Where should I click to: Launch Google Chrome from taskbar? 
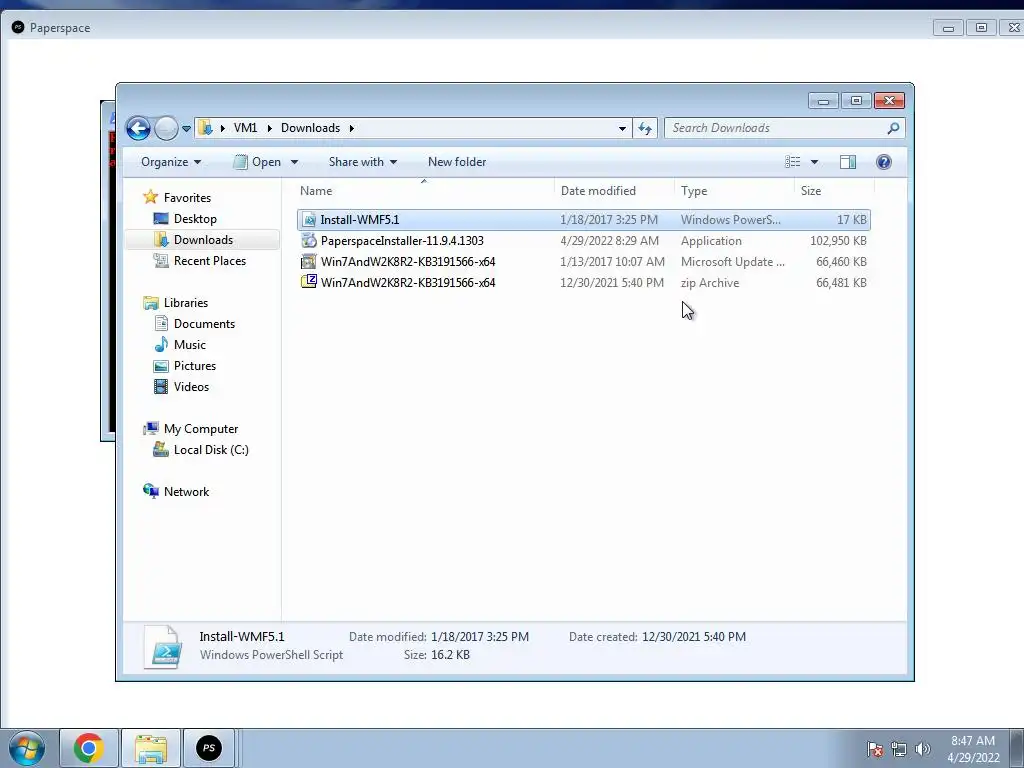(89, 748)
